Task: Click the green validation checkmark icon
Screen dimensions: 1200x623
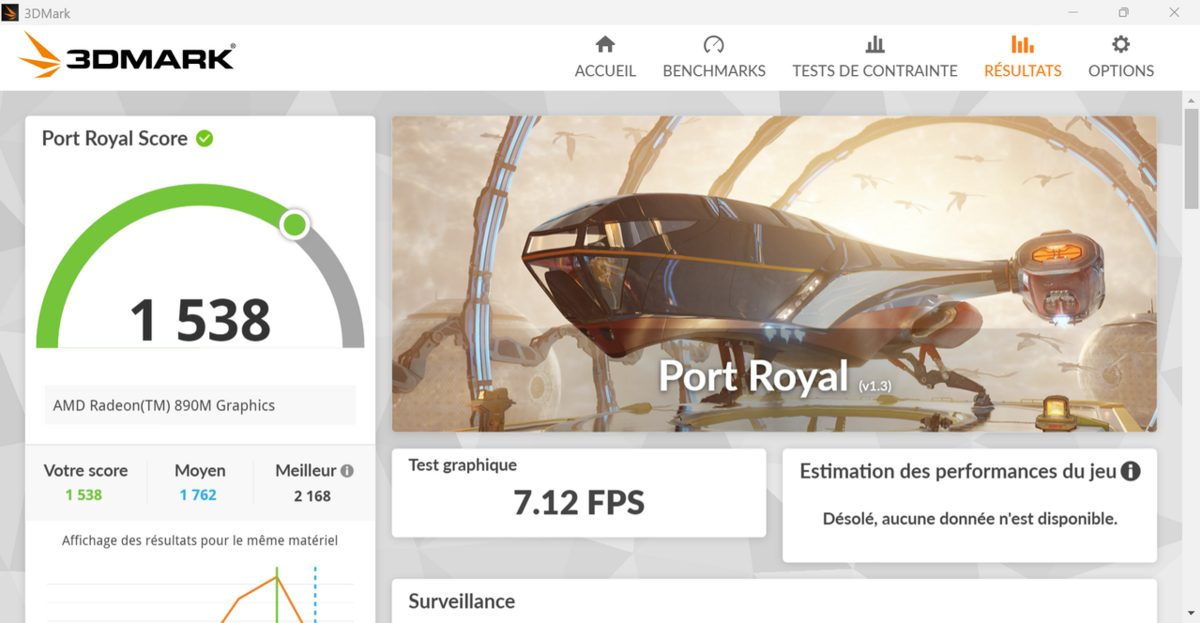Action: [x=205, y=138]
